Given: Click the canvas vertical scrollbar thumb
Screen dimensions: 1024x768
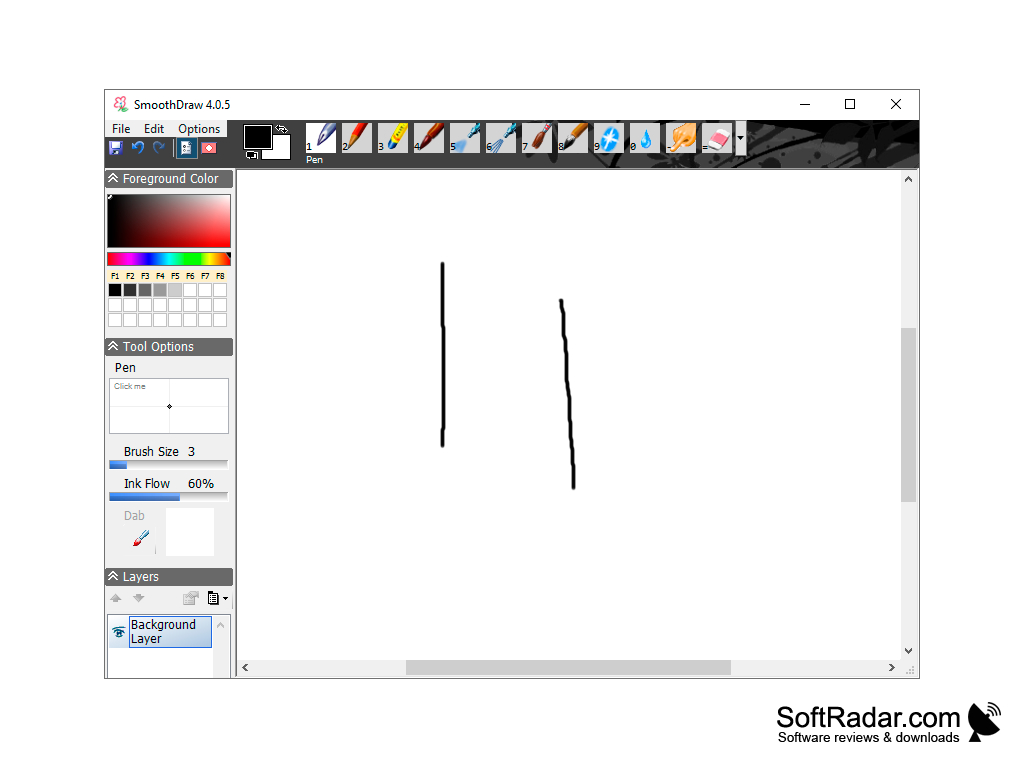Looking at the screenshot, I should pos(908,415).
